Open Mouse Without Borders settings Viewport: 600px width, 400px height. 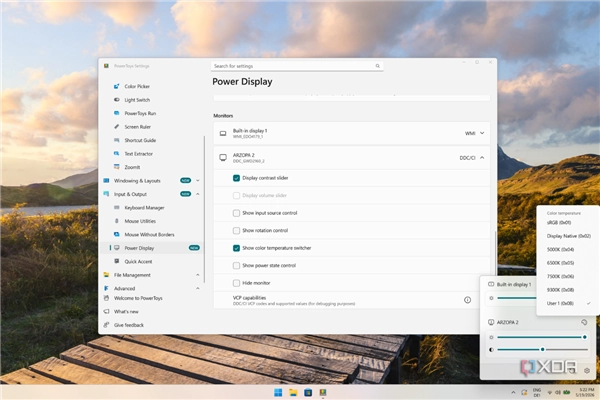(149, 234)
